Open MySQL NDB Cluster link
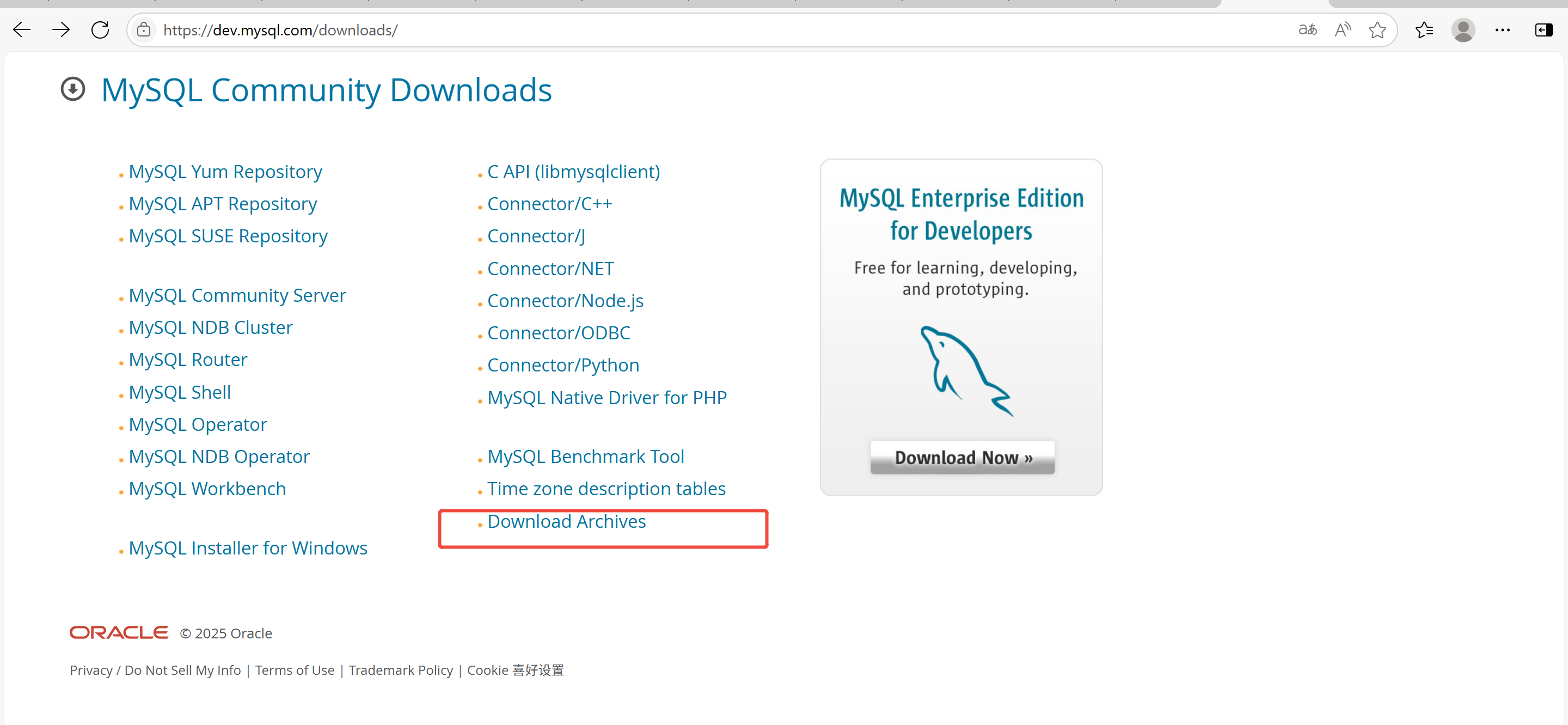 211,327
